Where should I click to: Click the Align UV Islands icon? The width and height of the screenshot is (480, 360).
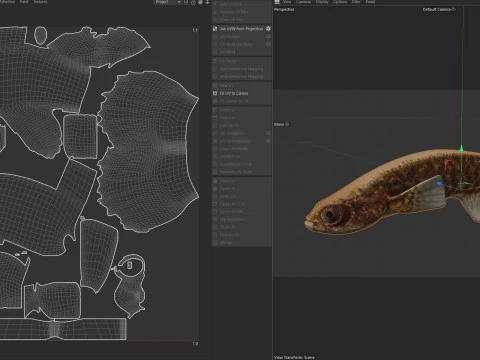click(x=215, y=148)
